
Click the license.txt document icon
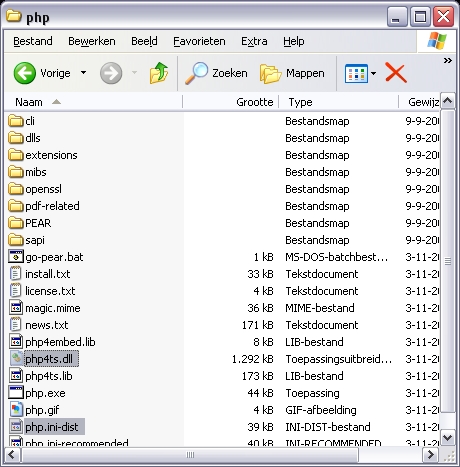pos(16,291)
